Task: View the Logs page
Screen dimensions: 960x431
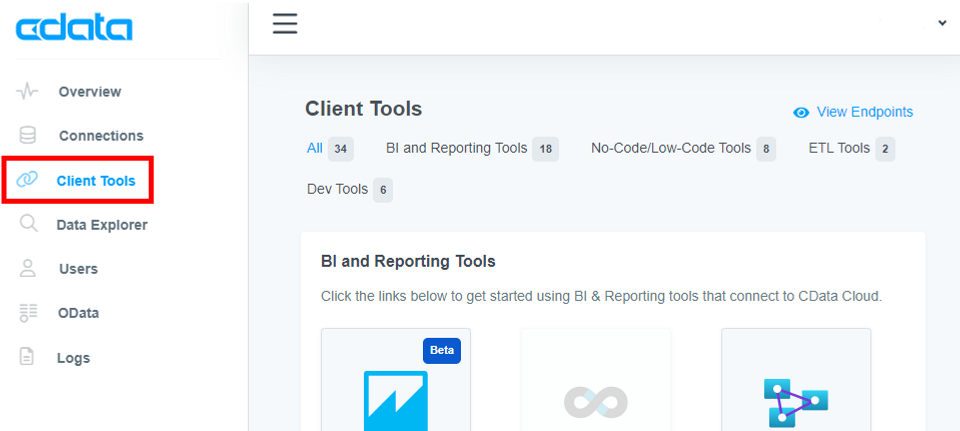Action: point(73,358)
